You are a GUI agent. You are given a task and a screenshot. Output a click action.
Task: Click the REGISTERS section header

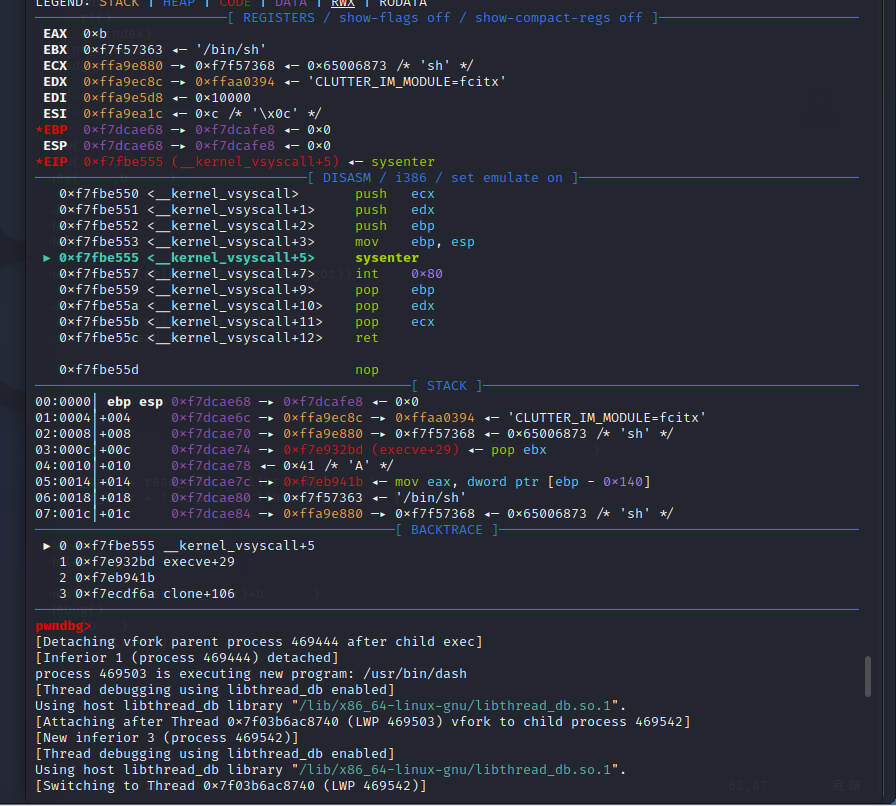pos(443,18)
